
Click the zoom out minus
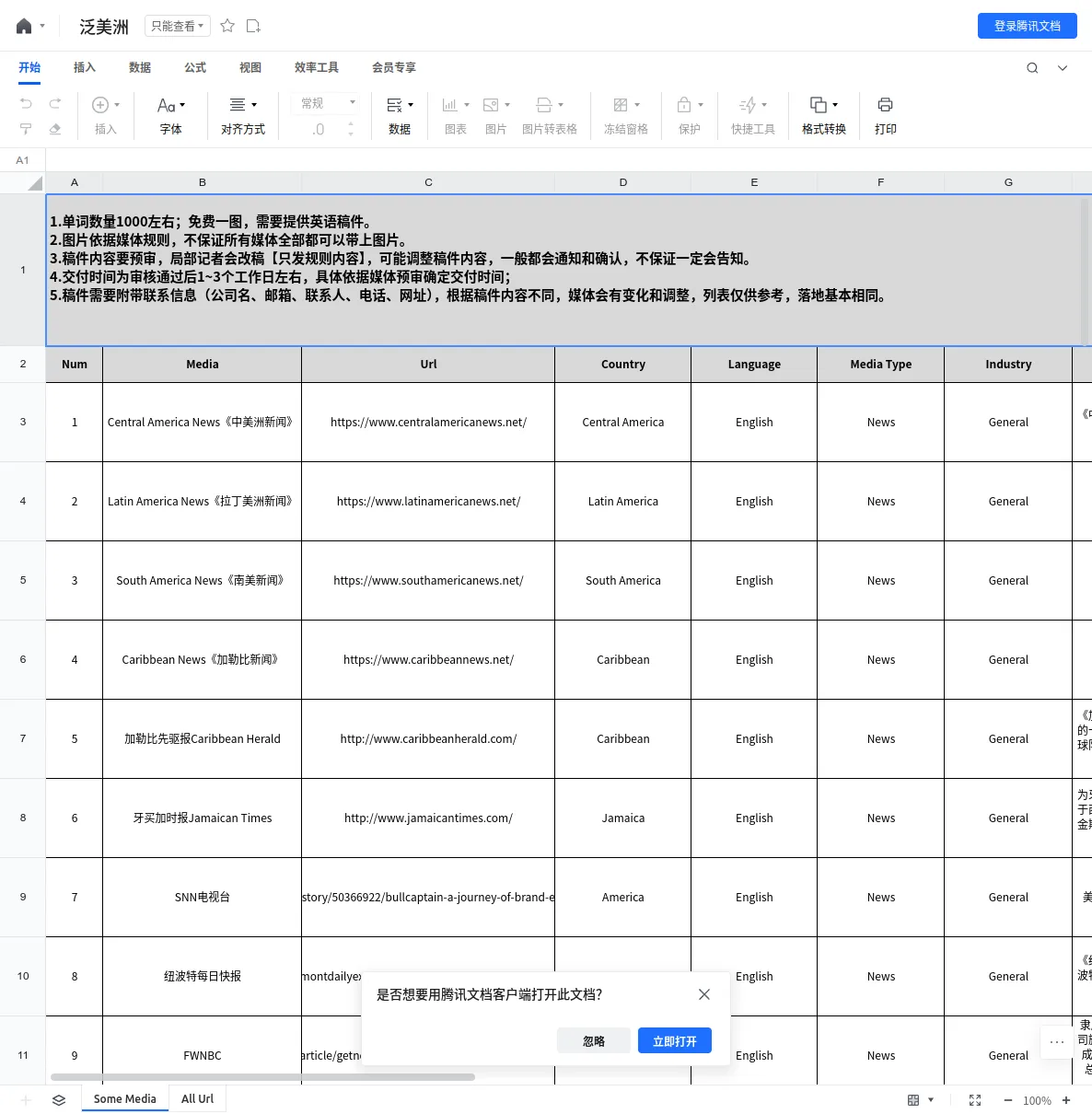[1007, 1100]
